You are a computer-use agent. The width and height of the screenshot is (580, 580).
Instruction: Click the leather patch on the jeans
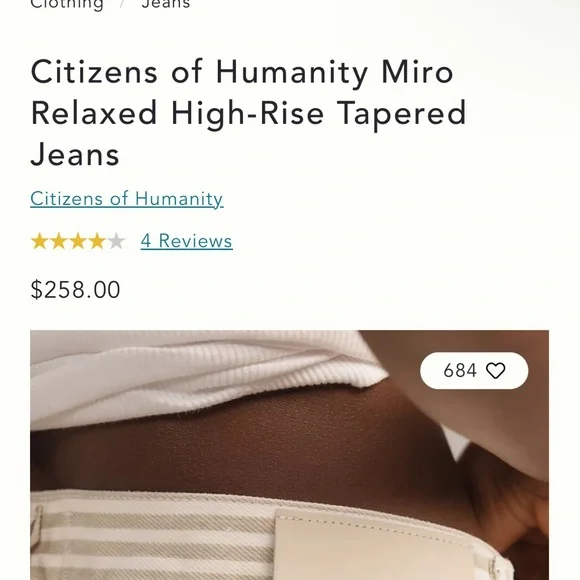[x=374, y=544]
